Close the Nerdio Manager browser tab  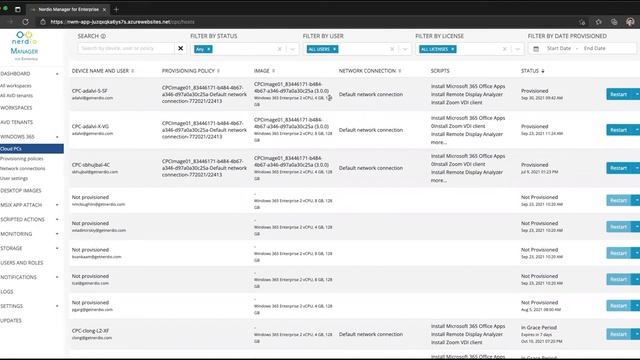coord(104,9)
